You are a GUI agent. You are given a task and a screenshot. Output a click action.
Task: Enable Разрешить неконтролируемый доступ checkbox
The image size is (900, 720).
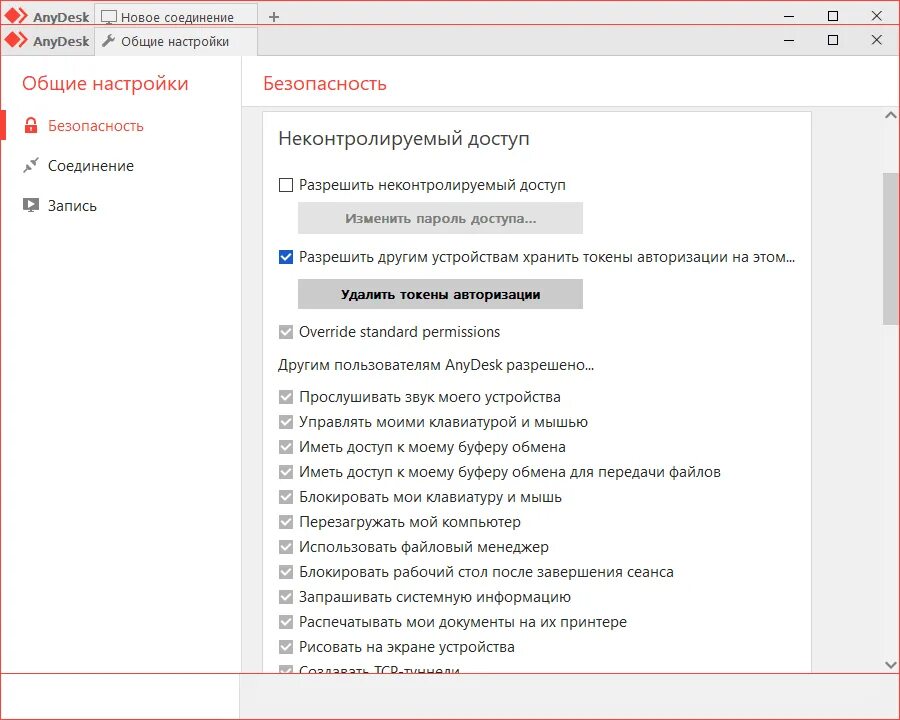click(x=286, y=185)
